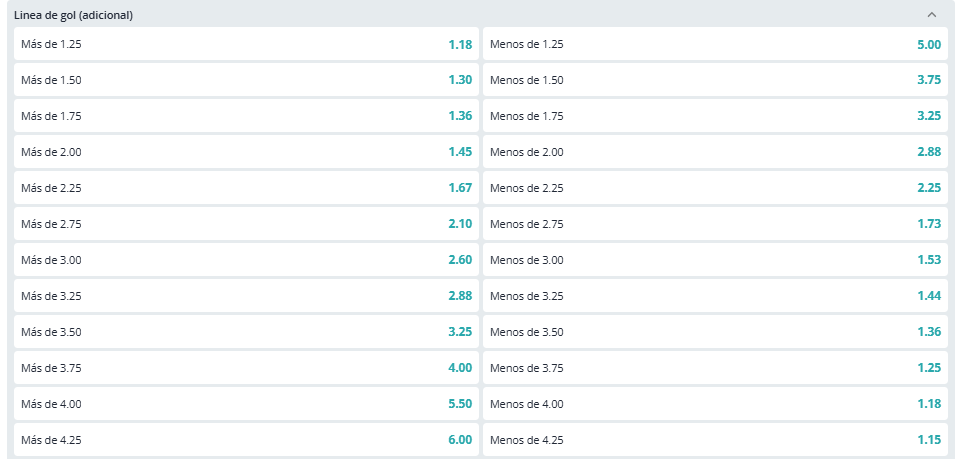Select the Más de 2.25 option

[x=246, y=188]
